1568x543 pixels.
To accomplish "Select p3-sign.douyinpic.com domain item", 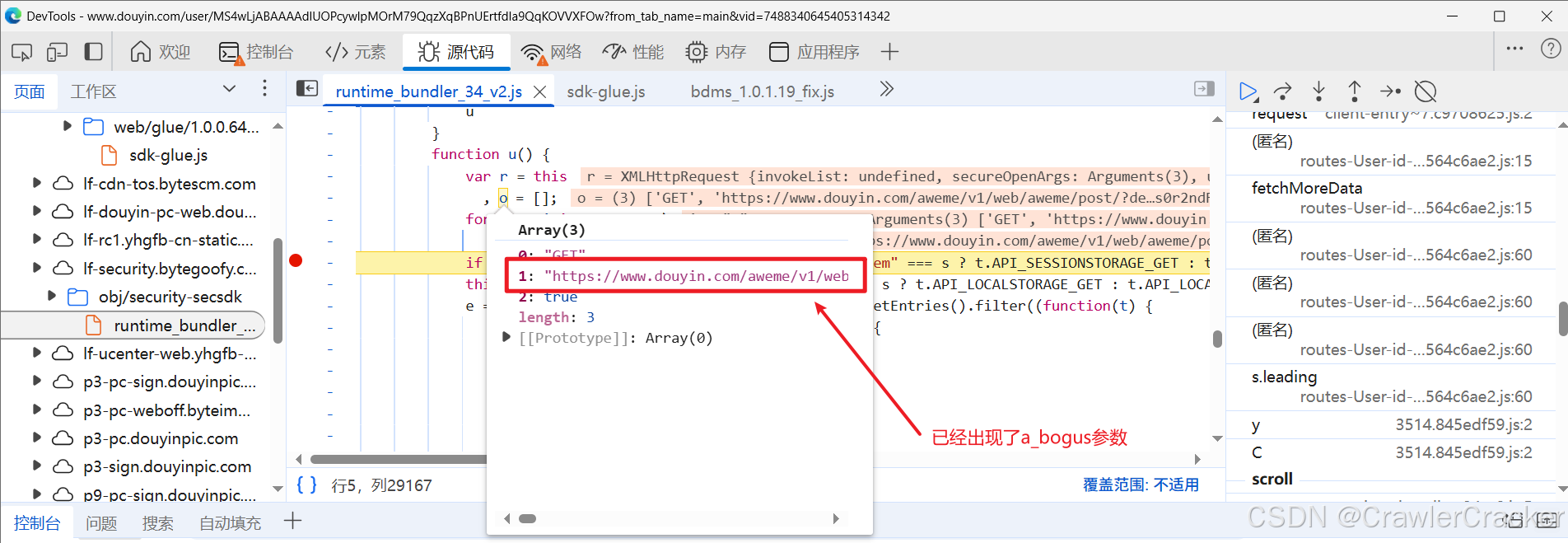I will (x=167, y=466).
